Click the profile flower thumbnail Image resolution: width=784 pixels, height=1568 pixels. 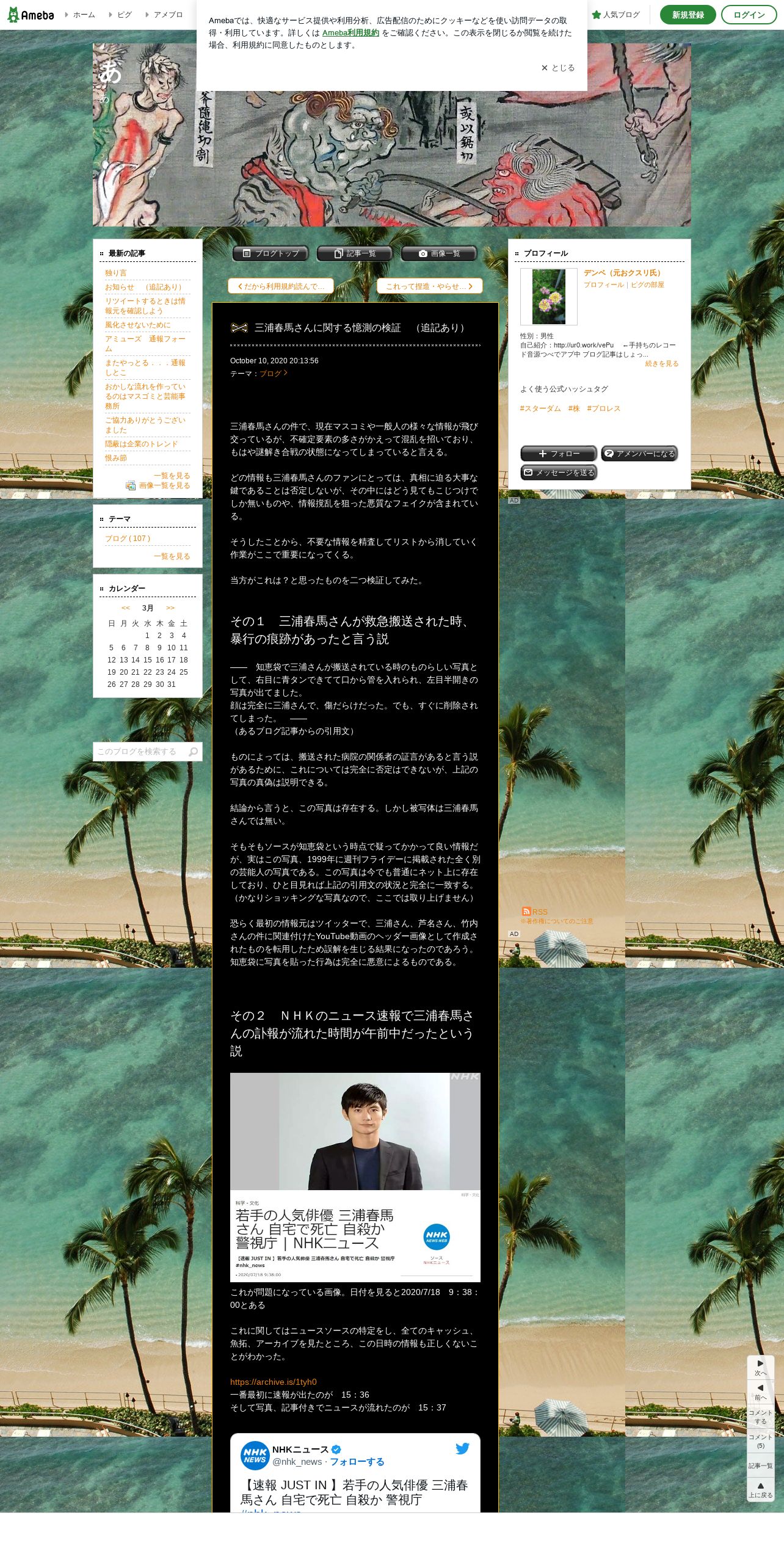pos(549,297)
